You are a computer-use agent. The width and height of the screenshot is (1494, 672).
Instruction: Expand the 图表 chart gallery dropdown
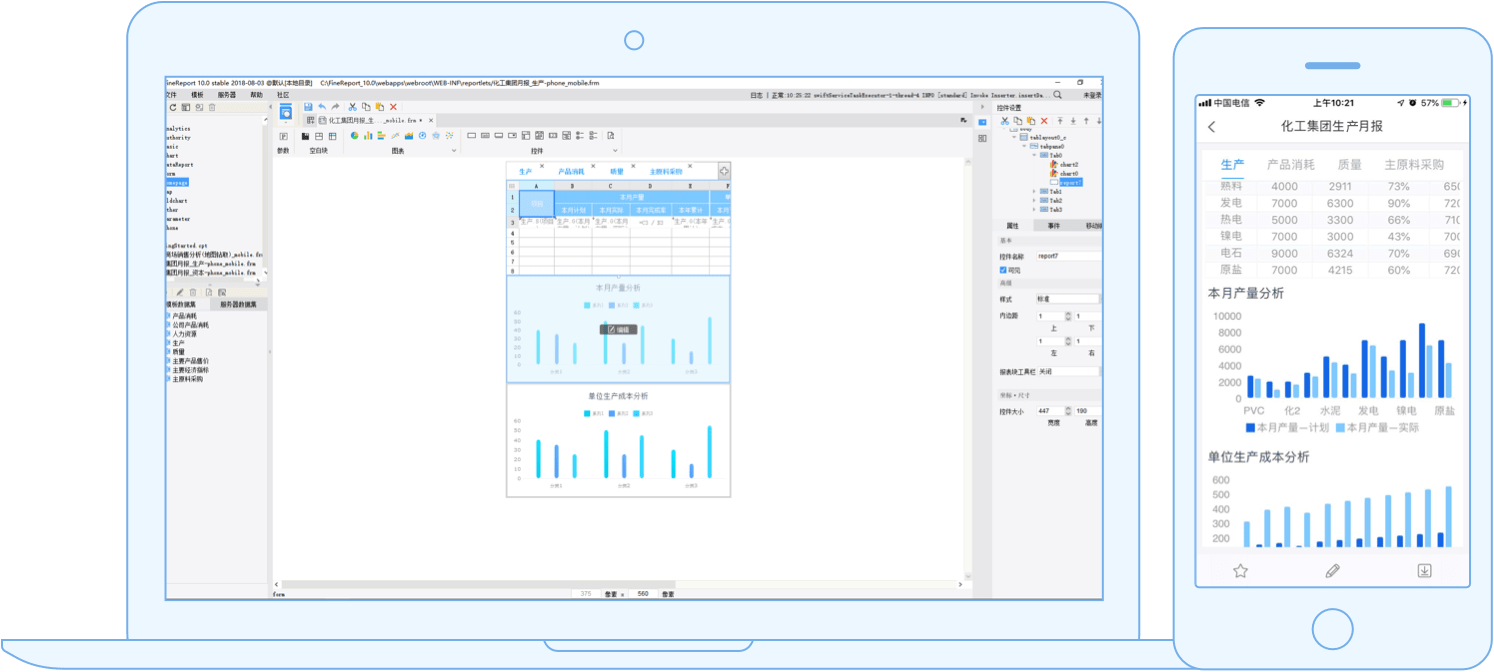(x=454, y=151)
